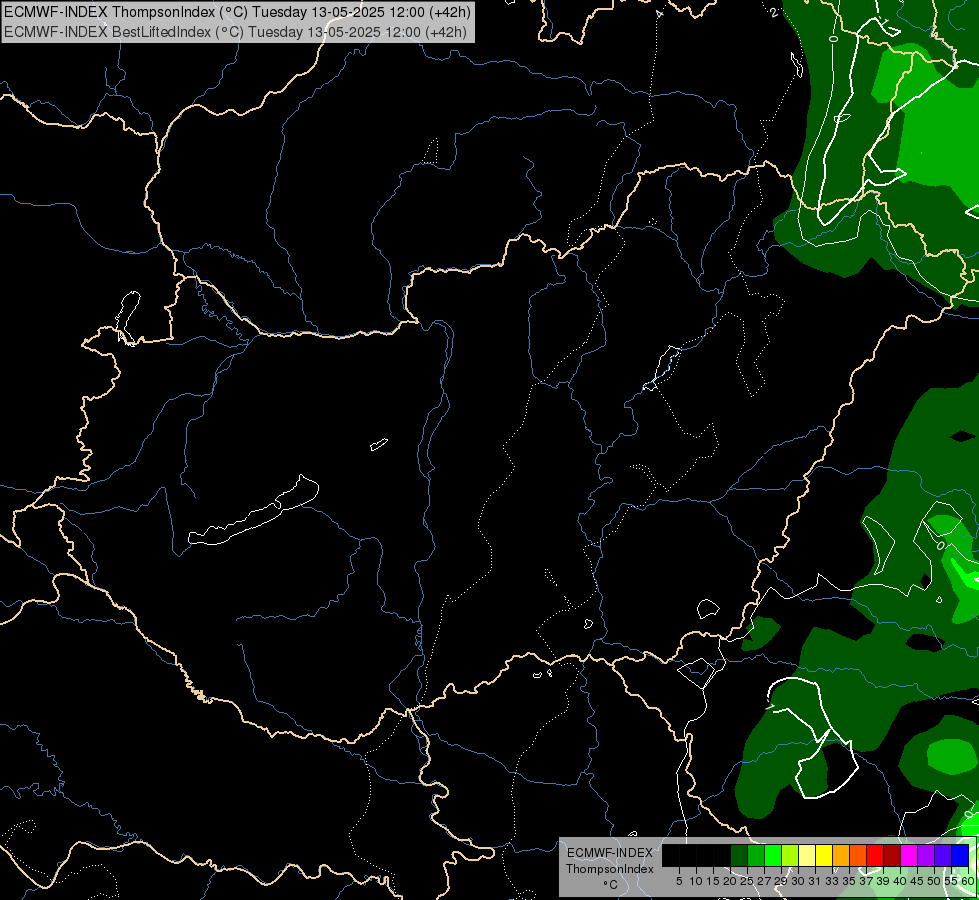Click the legend tick value 20
The height and width of the screenshot is (900, 979).
(730, 881)
